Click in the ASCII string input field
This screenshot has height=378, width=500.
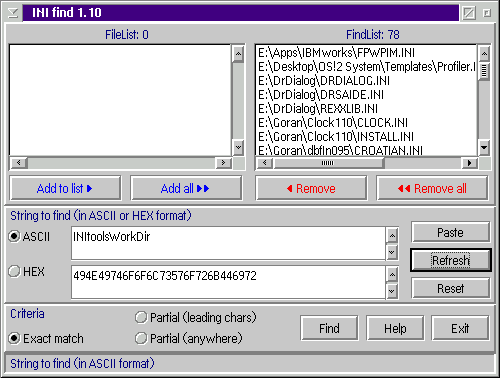pyautogui.click(x=228, y=243)
